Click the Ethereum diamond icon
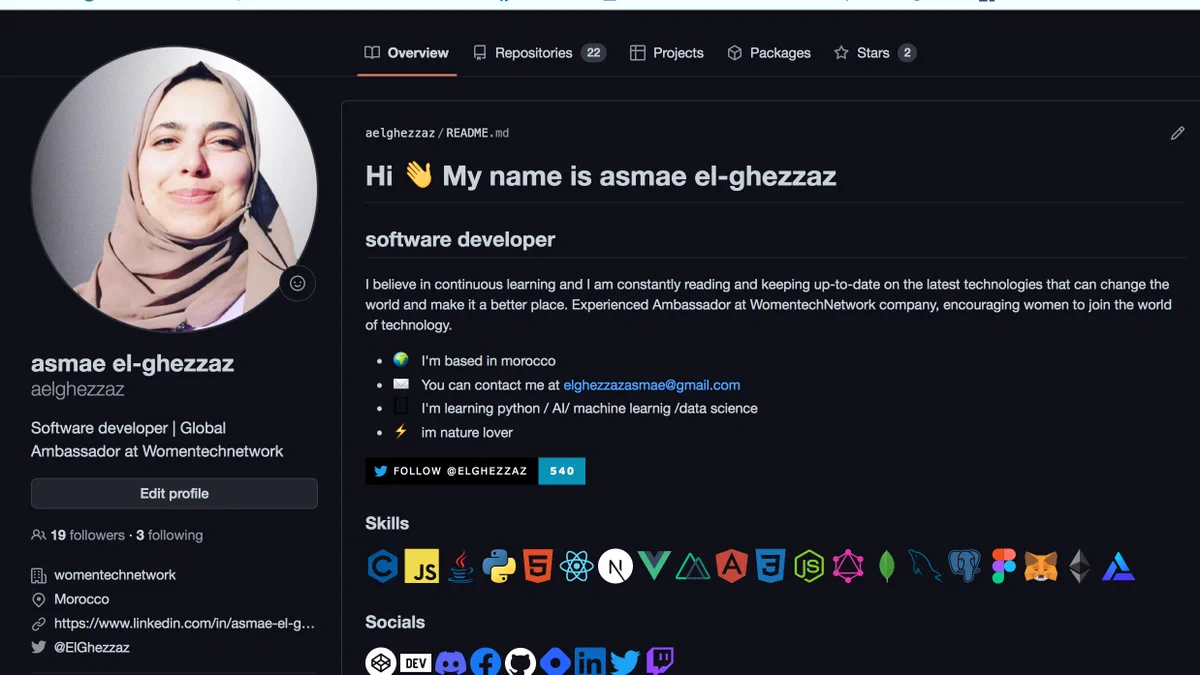This screenshot has width=1200, height=675. [1080, 567]
